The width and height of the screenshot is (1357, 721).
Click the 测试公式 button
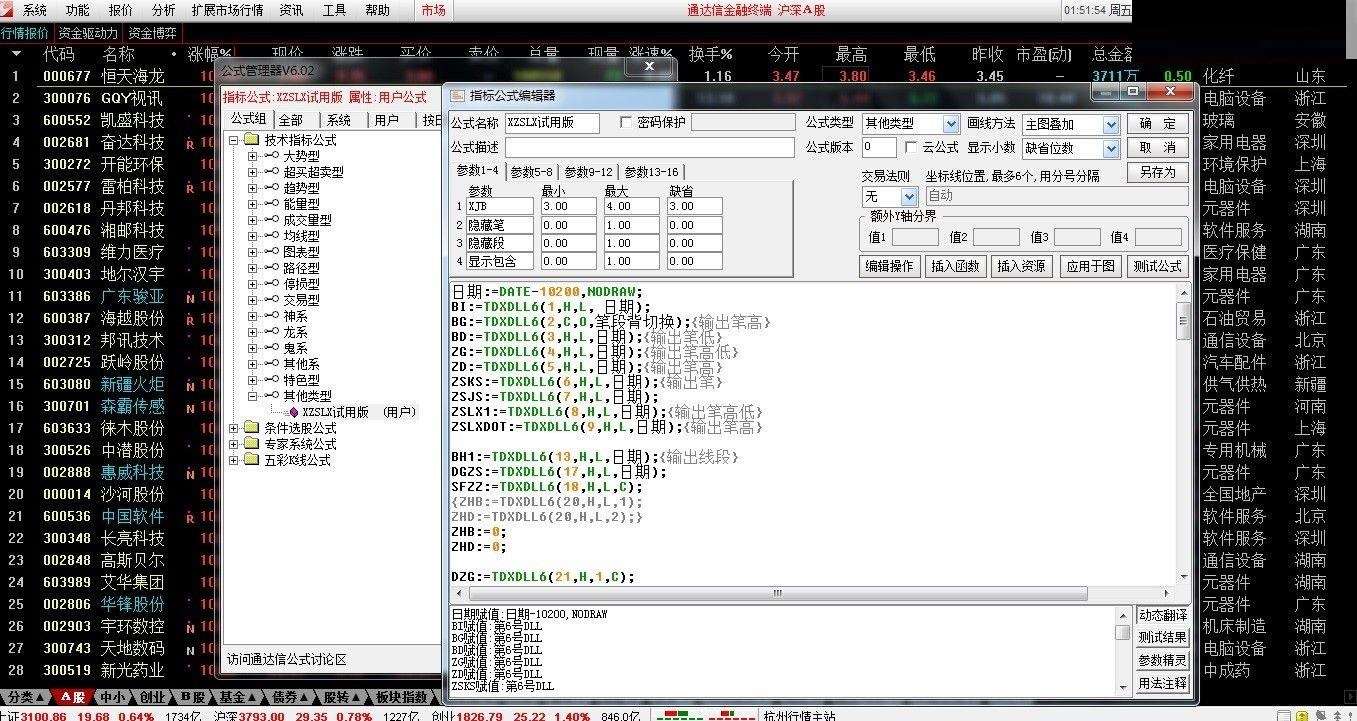[x=1158, y=267]
